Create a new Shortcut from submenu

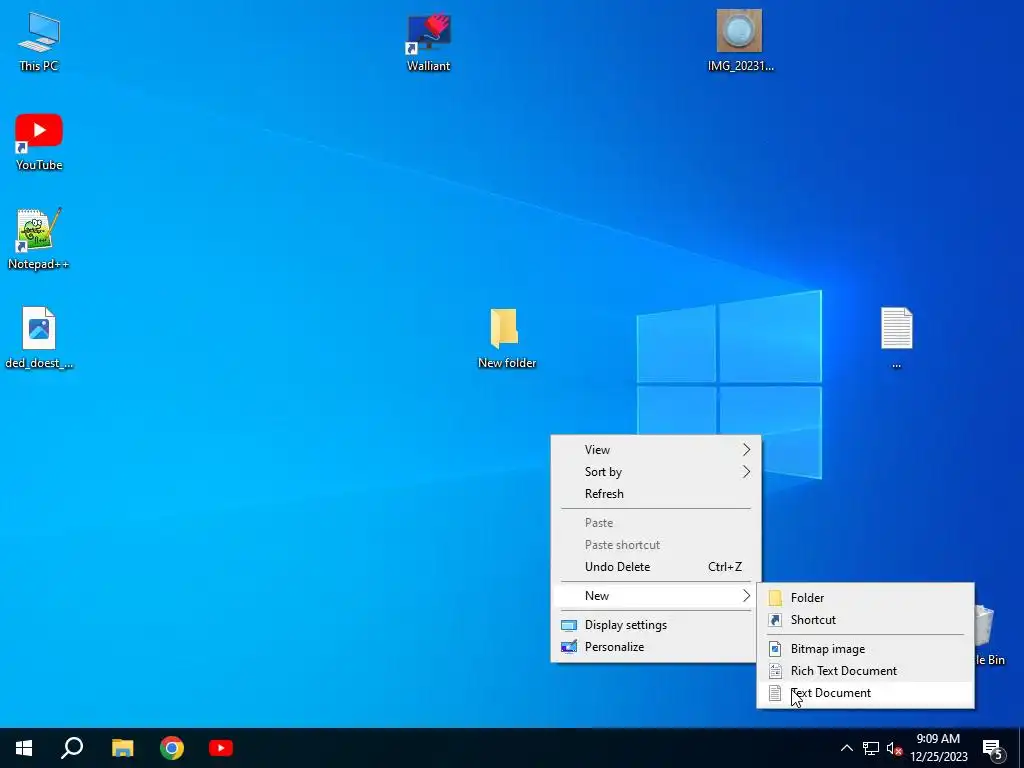coord(865,620)
